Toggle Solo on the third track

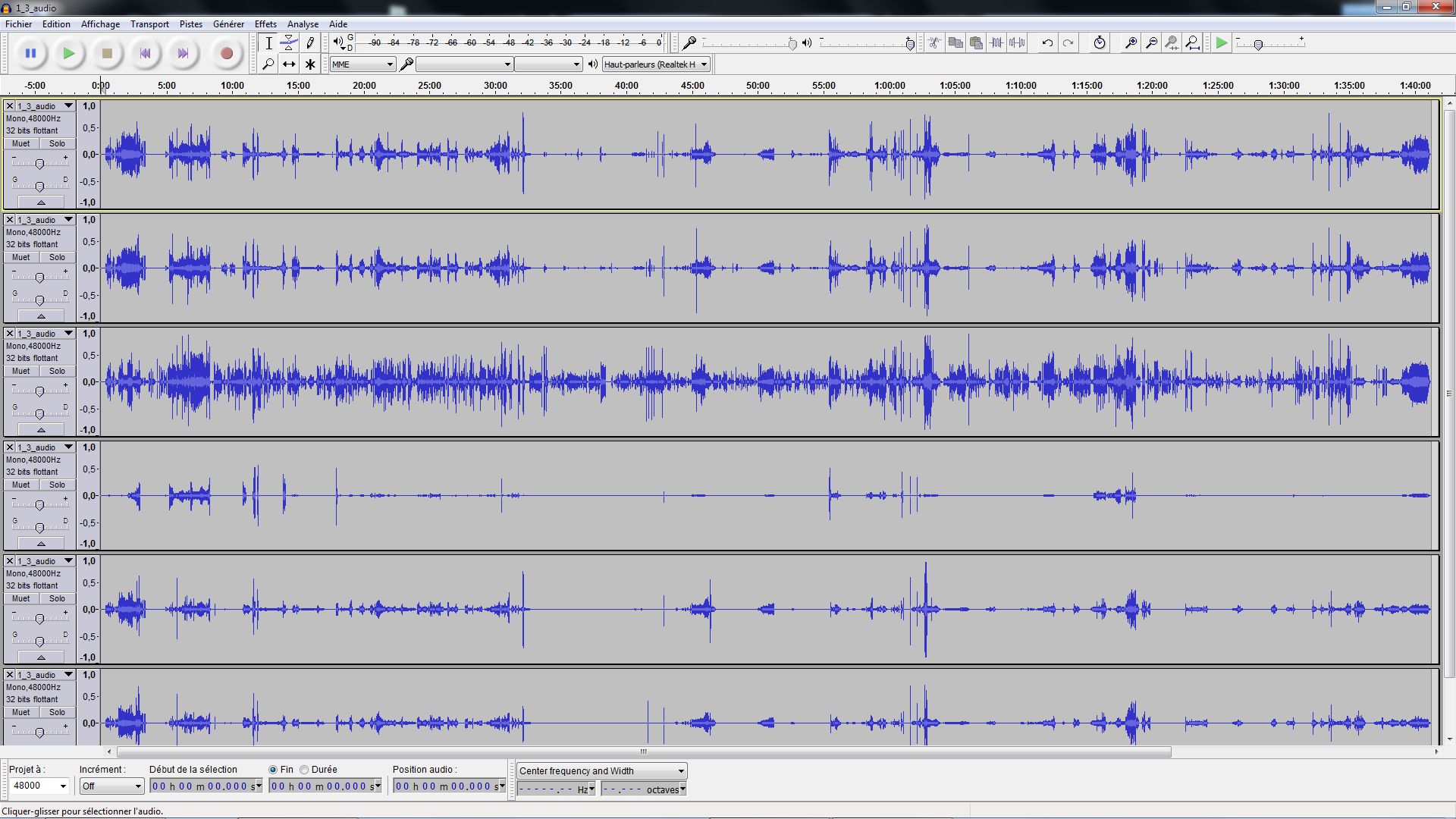pyautogui.click(x=58, y=371)
